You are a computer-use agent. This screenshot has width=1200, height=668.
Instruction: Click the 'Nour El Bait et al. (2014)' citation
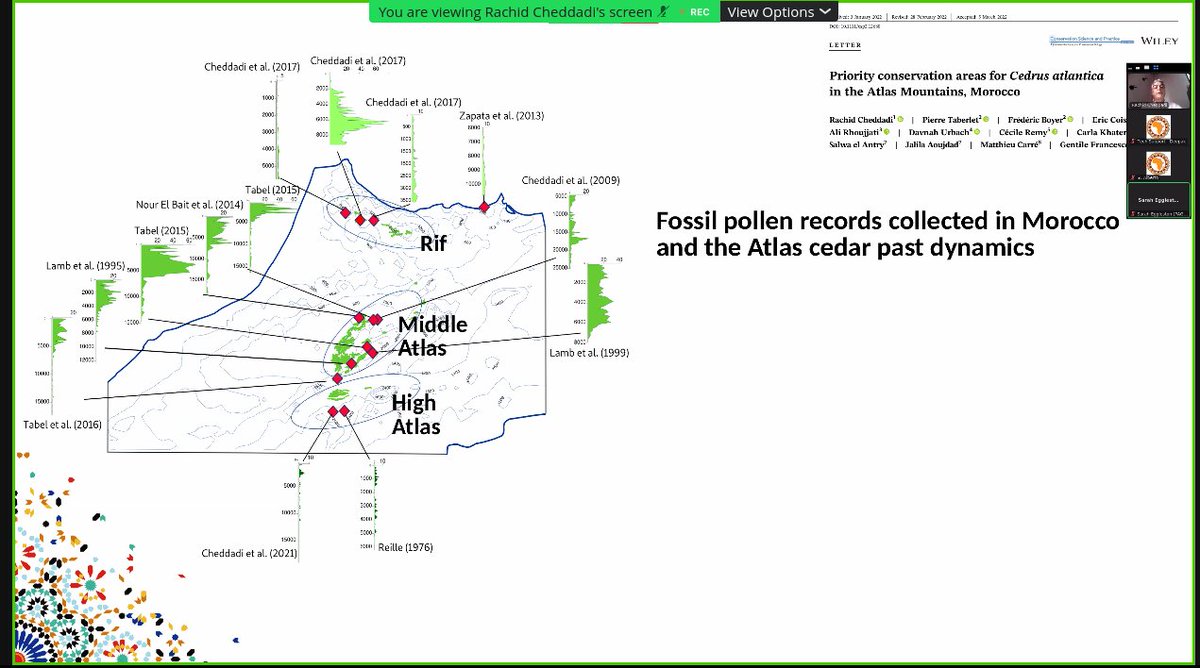[190, 204]
